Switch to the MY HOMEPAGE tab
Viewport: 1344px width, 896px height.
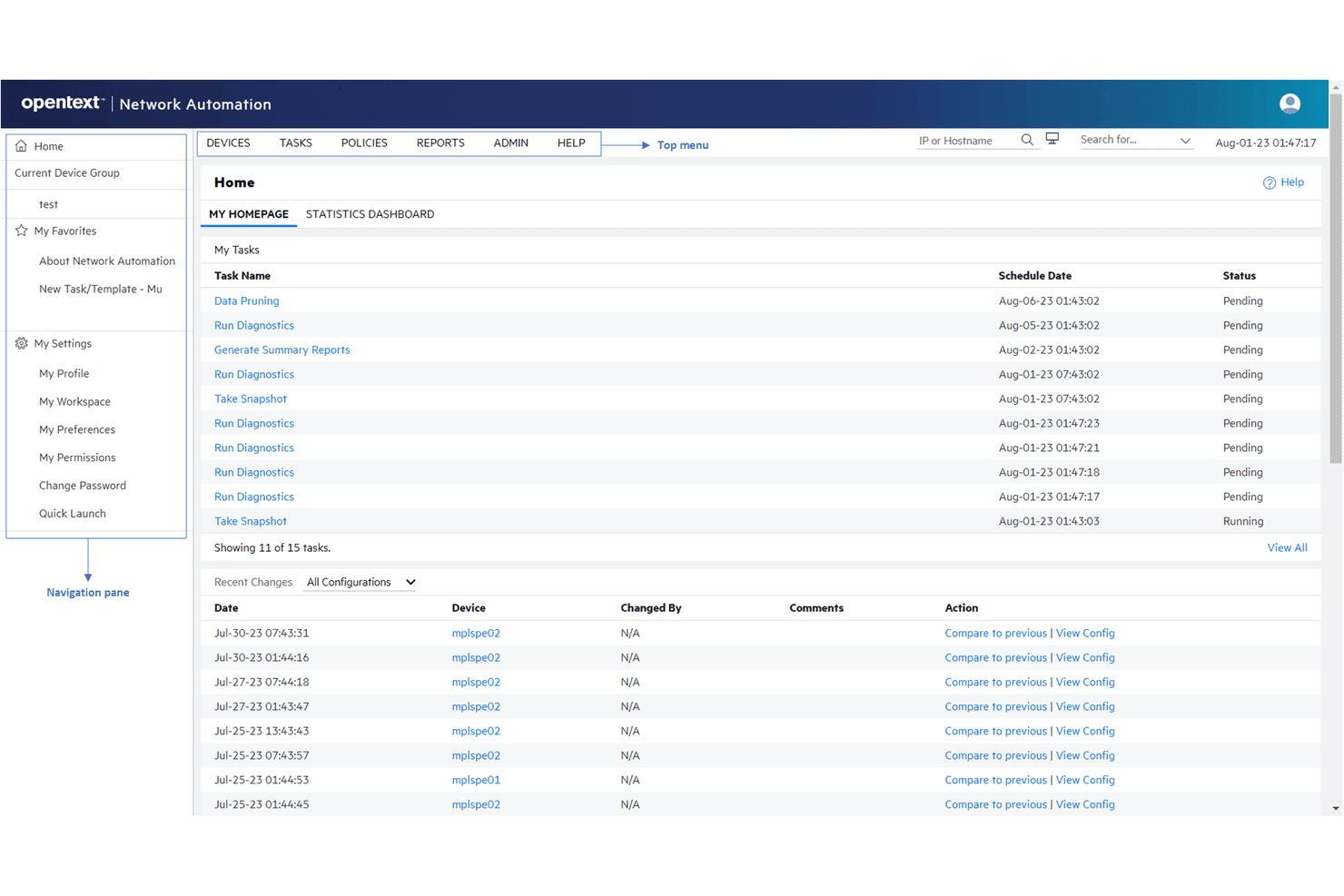(x=249, y=214)
